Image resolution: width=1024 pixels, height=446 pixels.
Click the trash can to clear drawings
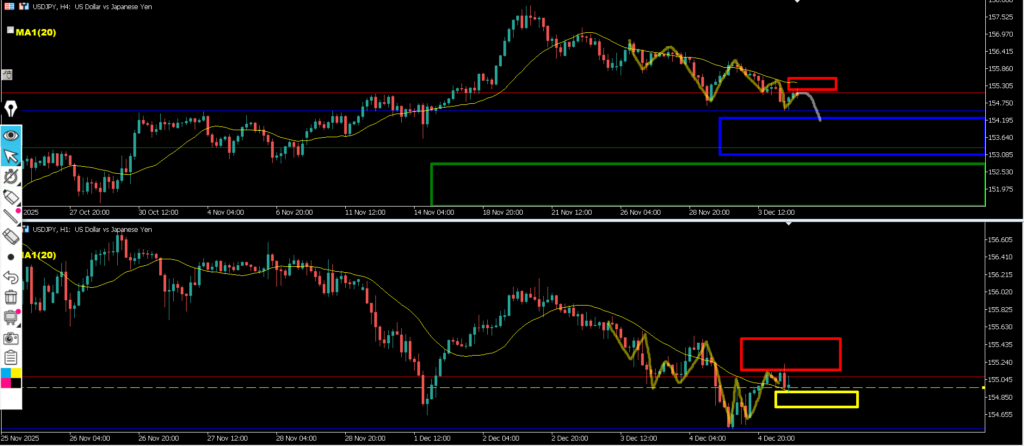click(11, 297)
